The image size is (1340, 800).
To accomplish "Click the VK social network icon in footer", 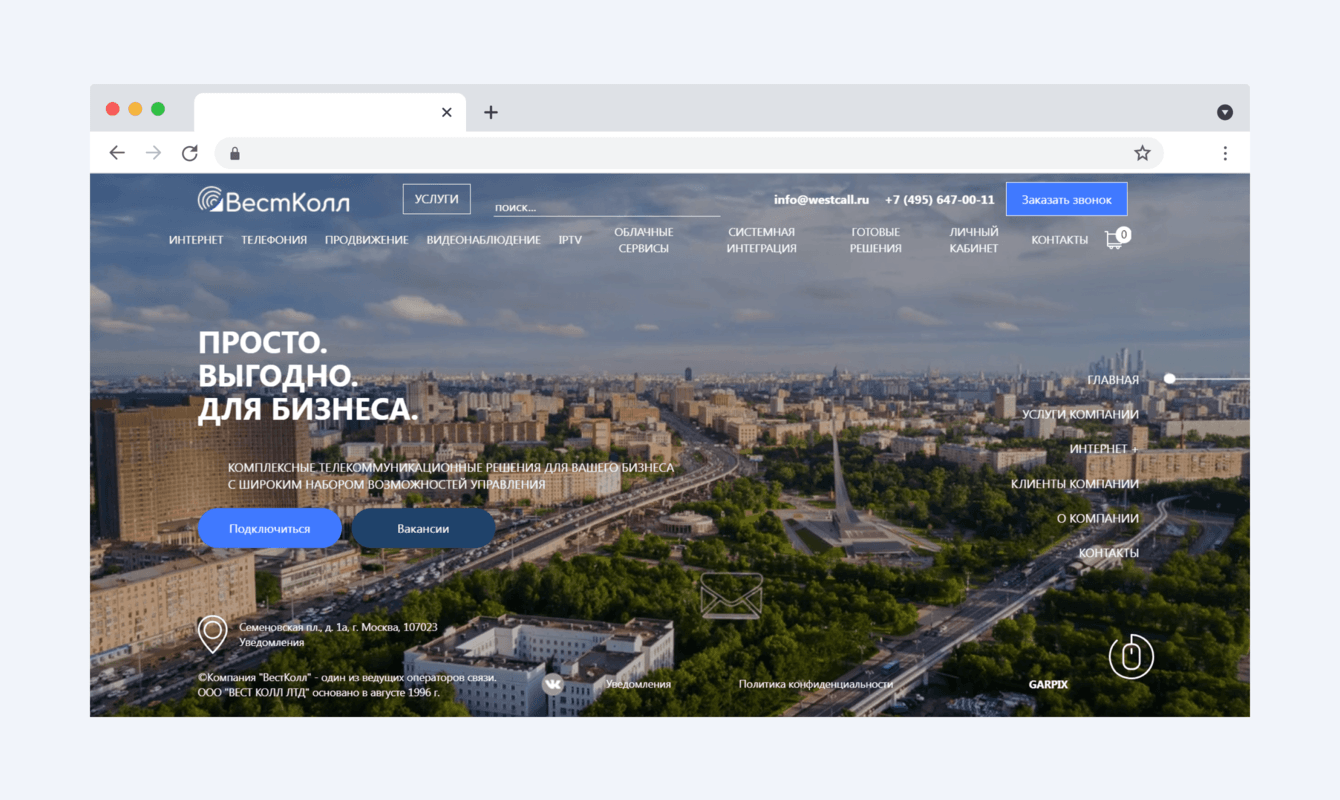I will point(553,684).
